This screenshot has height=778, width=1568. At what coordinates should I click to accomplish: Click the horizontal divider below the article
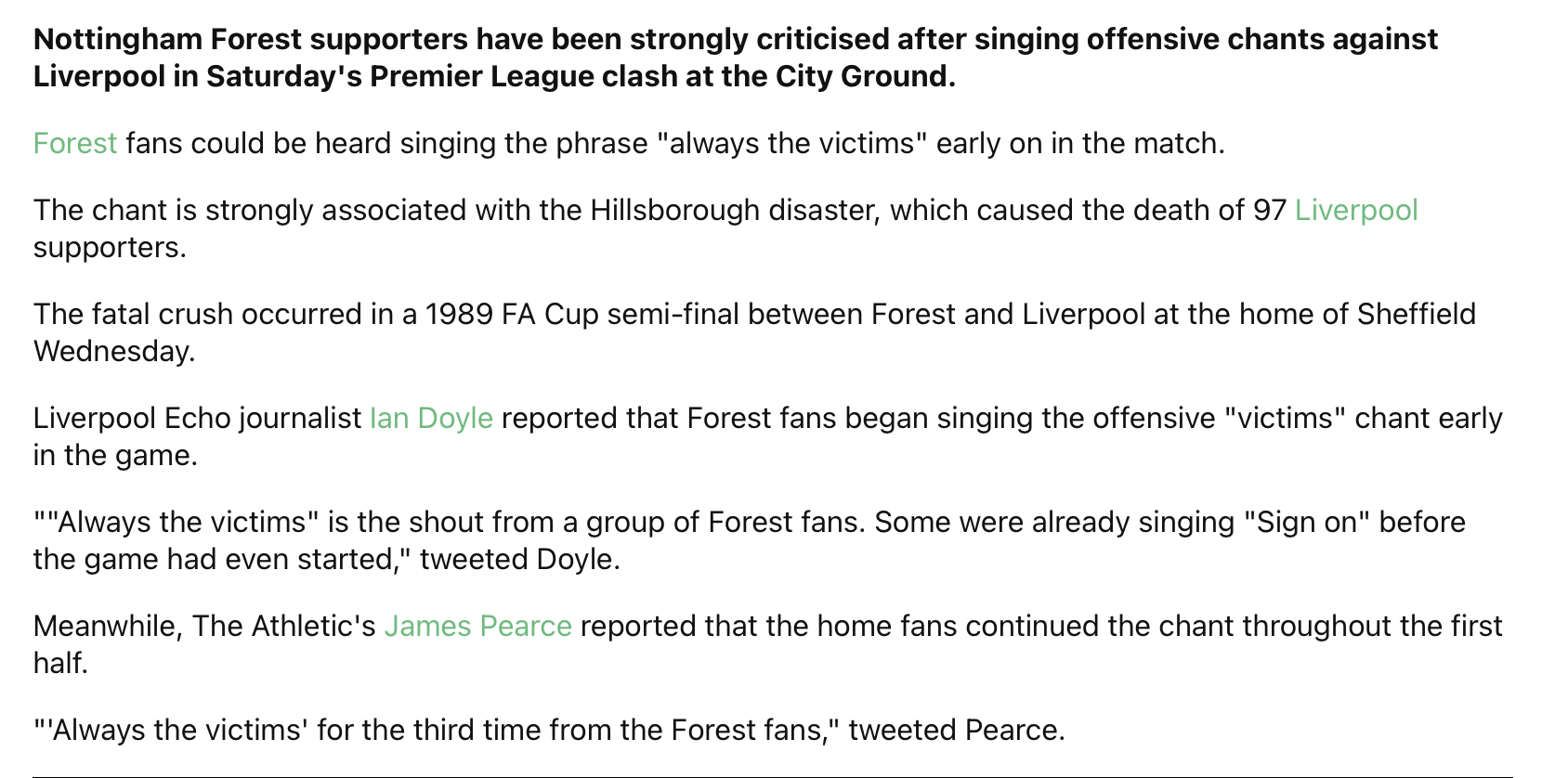[773, 776]
